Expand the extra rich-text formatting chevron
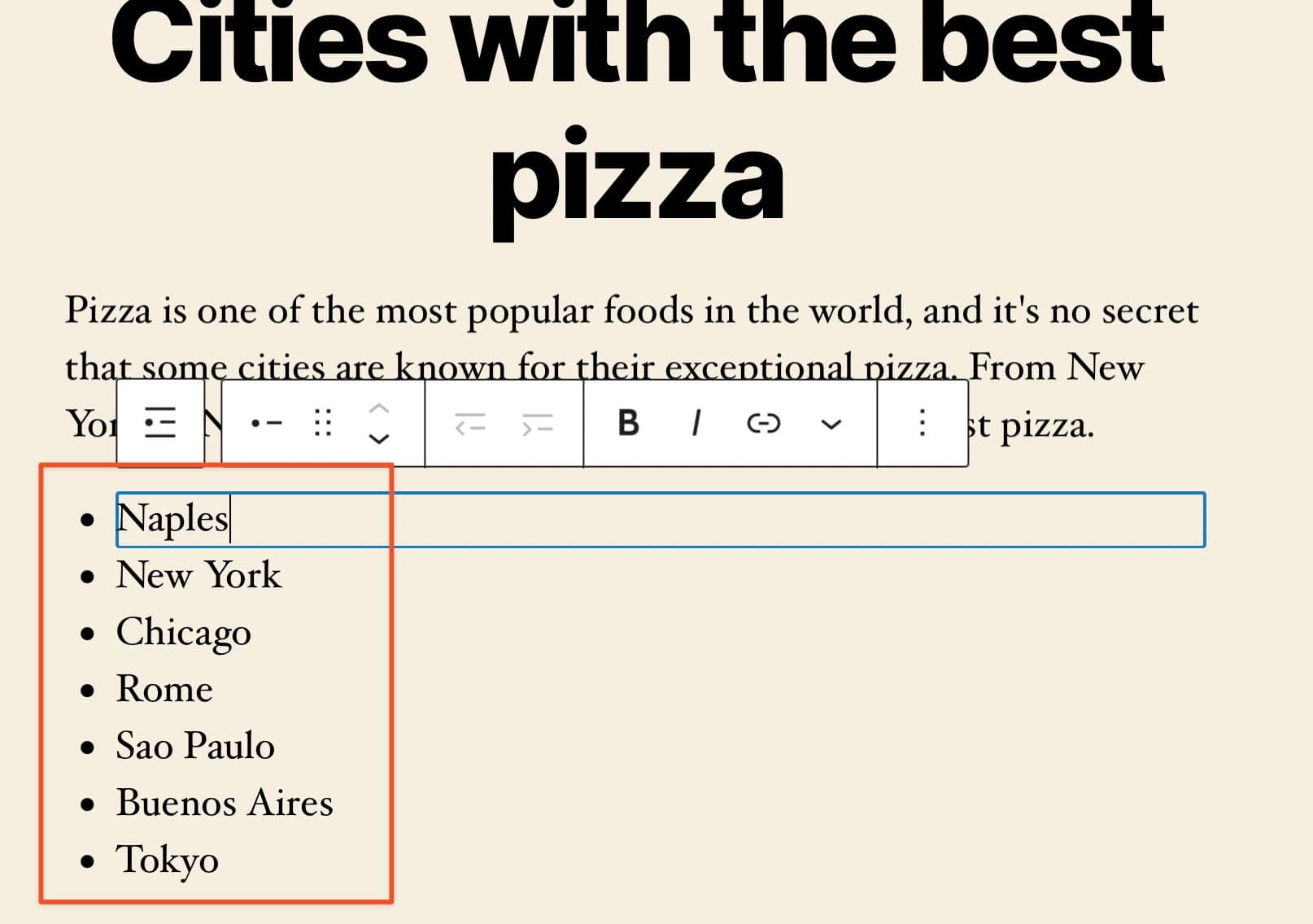Viewport: 1313px width, 924px height. pos(831,424)
